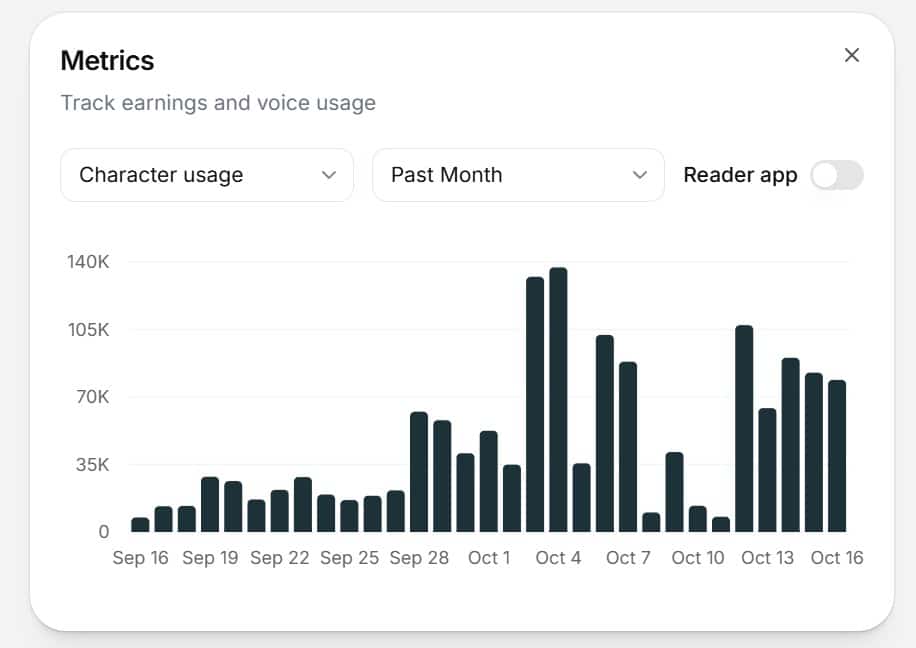Click the Sep 16 date label
Screen dimensions: 916x648
click(x=141, y=558)
